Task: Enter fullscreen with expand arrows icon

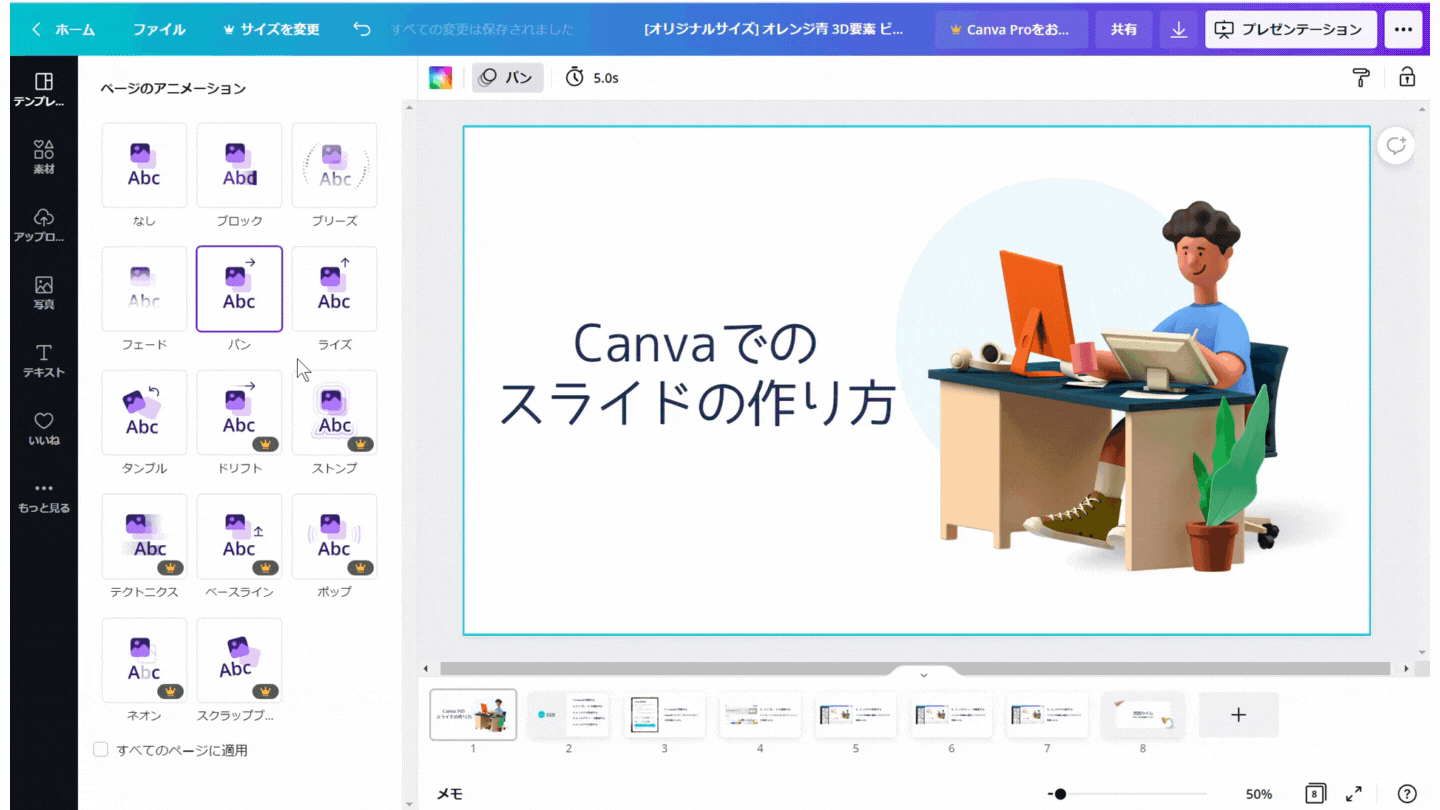Action: [1354, 794]
